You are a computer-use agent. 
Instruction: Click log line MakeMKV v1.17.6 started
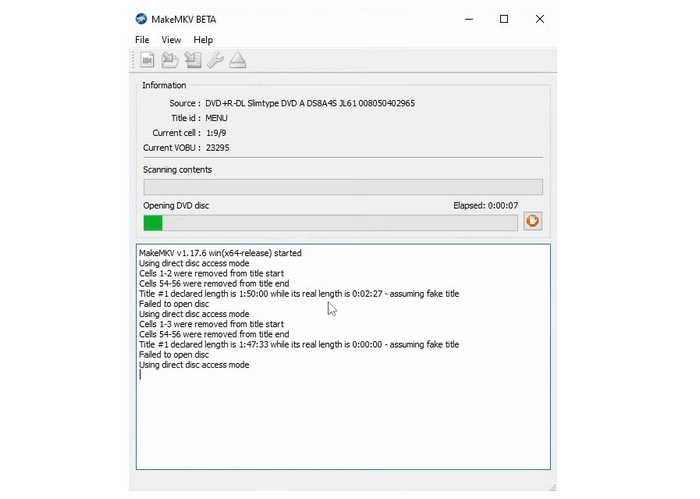220,253
